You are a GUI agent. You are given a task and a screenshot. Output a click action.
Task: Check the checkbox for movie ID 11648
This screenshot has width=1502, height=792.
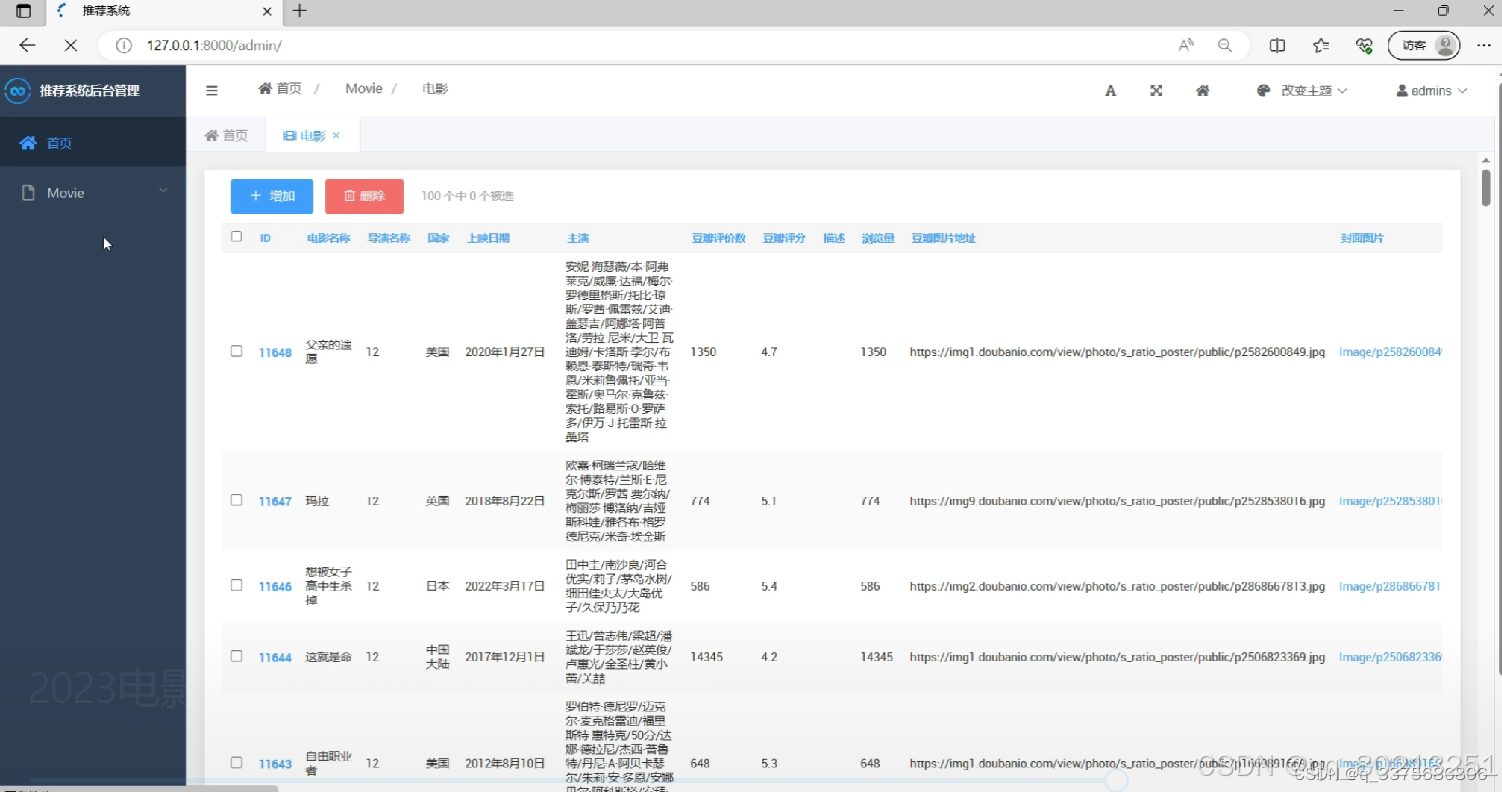[236, 352]
